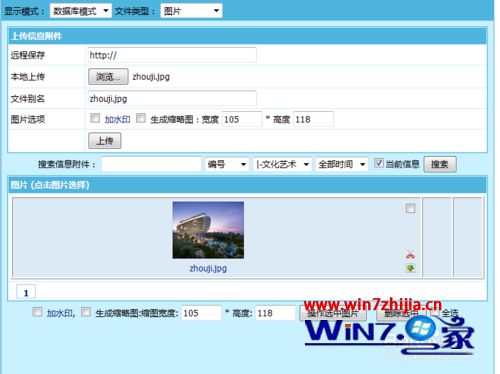Click the 搜索 search button
The height and width of the screenshot is (374, 500).
pos(440,164)
